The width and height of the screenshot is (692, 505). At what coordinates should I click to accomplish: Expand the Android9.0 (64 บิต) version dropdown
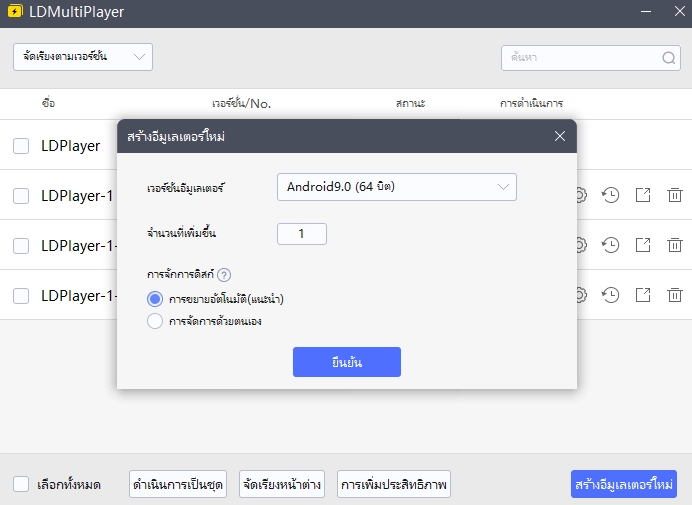tap(396, 187)
